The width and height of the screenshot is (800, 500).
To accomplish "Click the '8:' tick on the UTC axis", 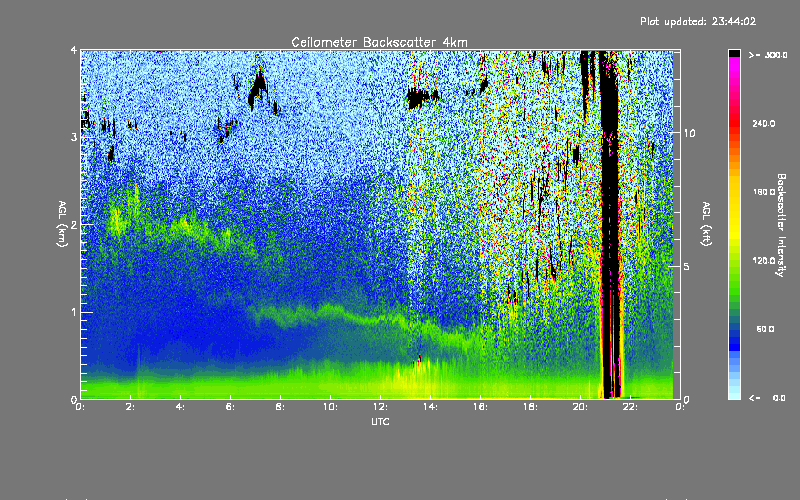I will [x=280, y=407].
